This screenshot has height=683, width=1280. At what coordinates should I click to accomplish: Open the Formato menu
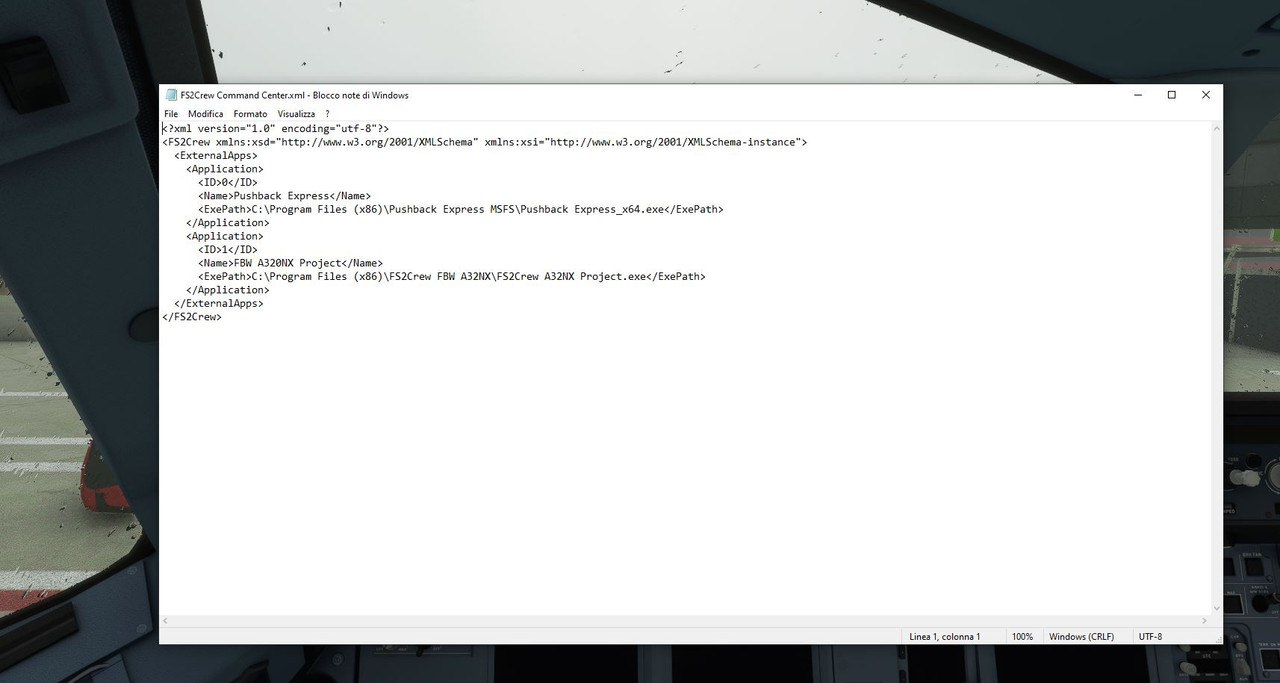(250, 114)
